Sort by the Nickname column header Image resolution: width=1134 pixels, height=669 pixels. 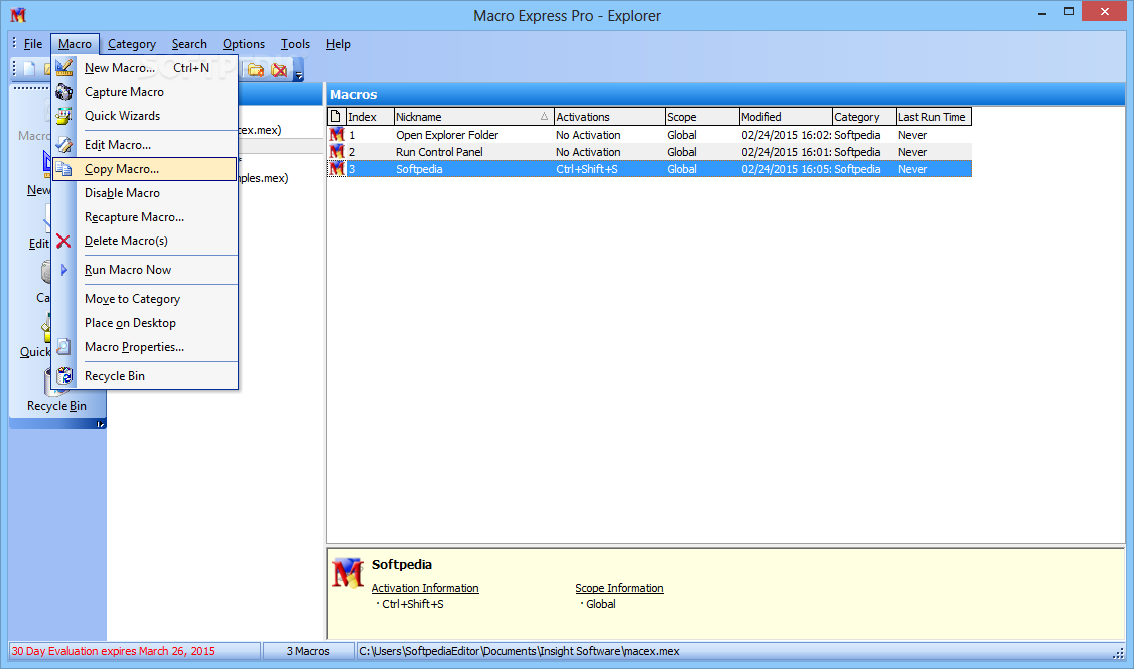pyautogui.click(x=474, y=116)
